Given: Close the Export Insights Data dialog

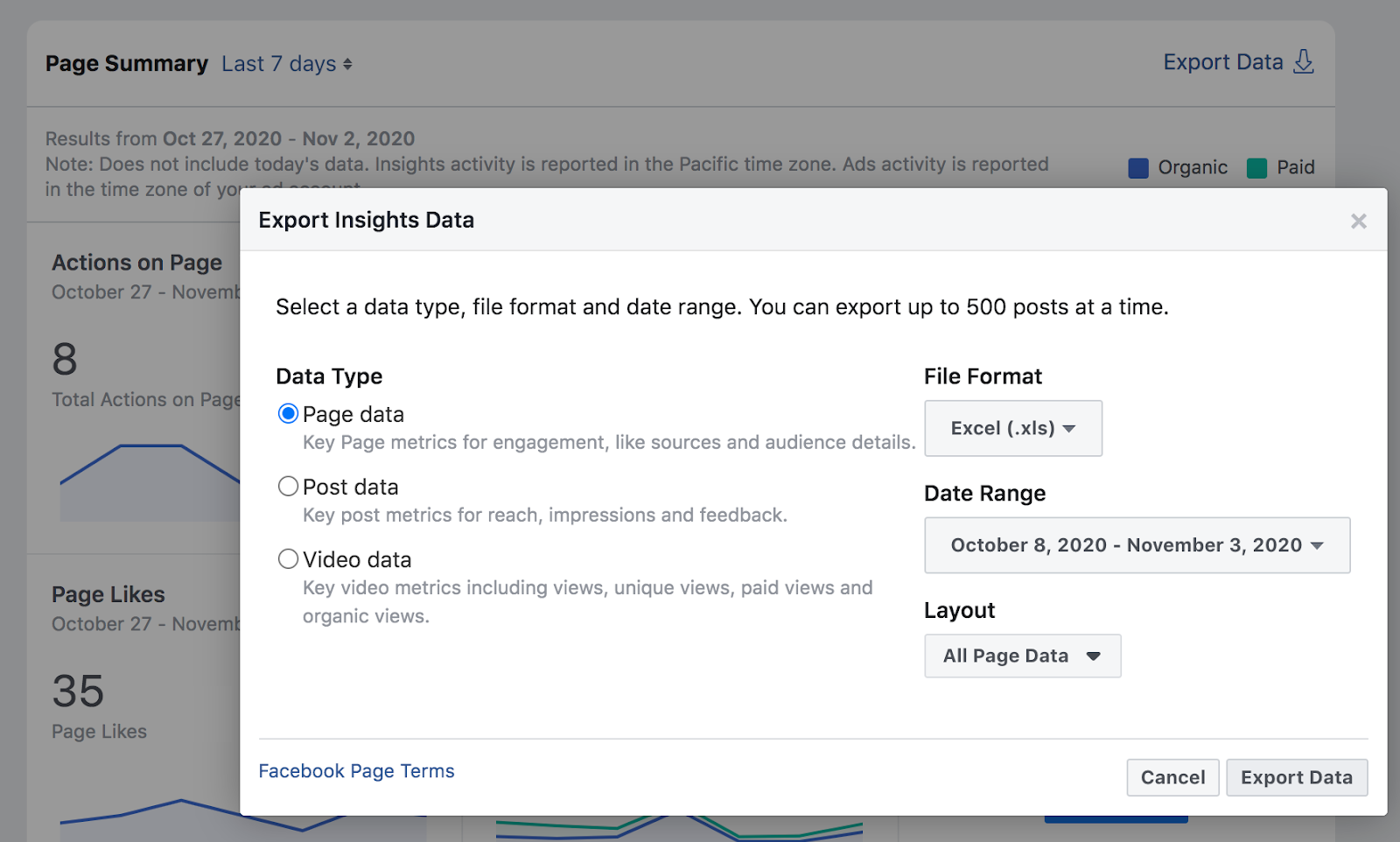Looking at the screenshot, I should pyautogui.click(x=1358, y=221).
